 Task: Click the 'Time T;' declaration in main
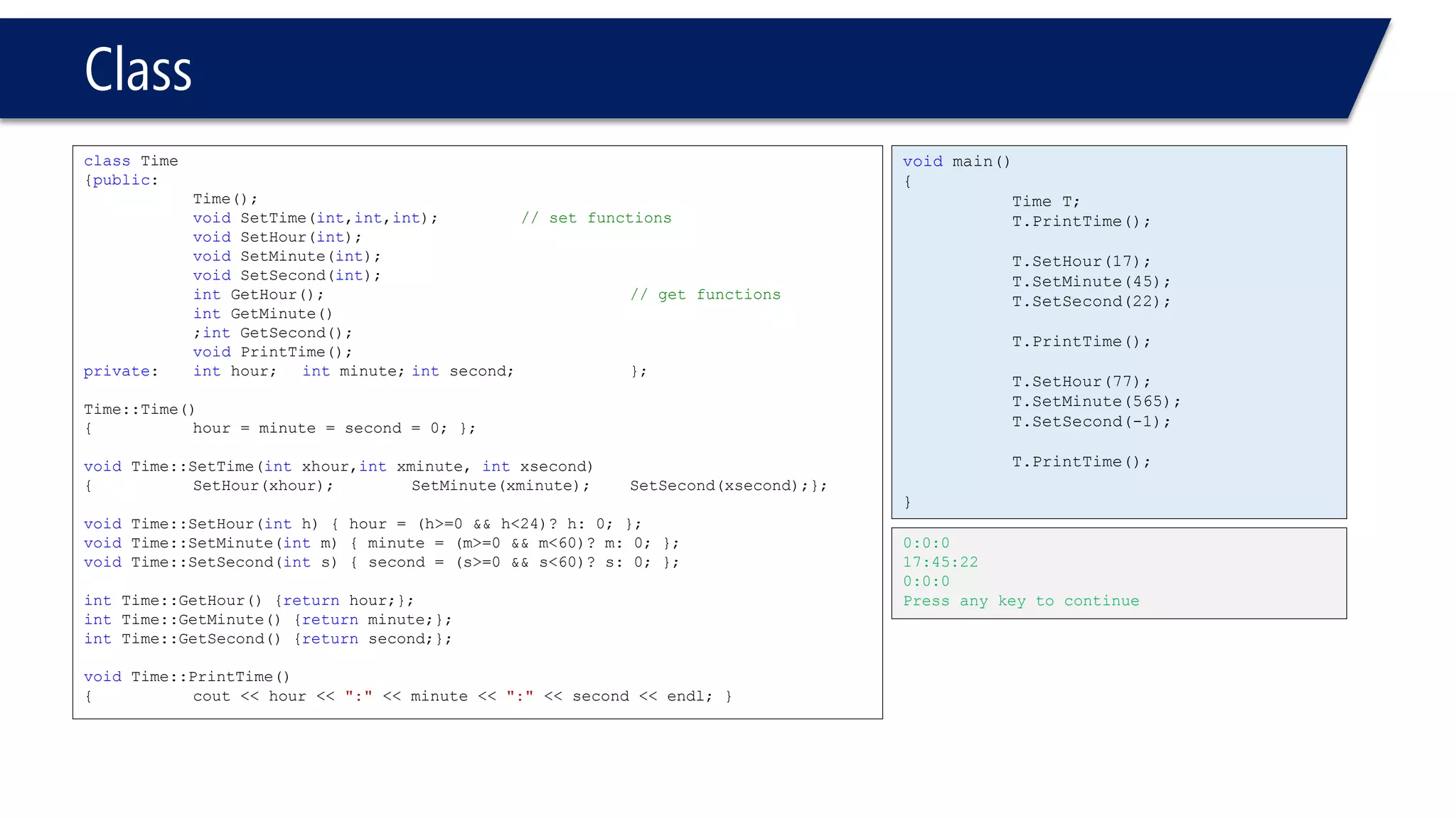tap(1045, 202)
